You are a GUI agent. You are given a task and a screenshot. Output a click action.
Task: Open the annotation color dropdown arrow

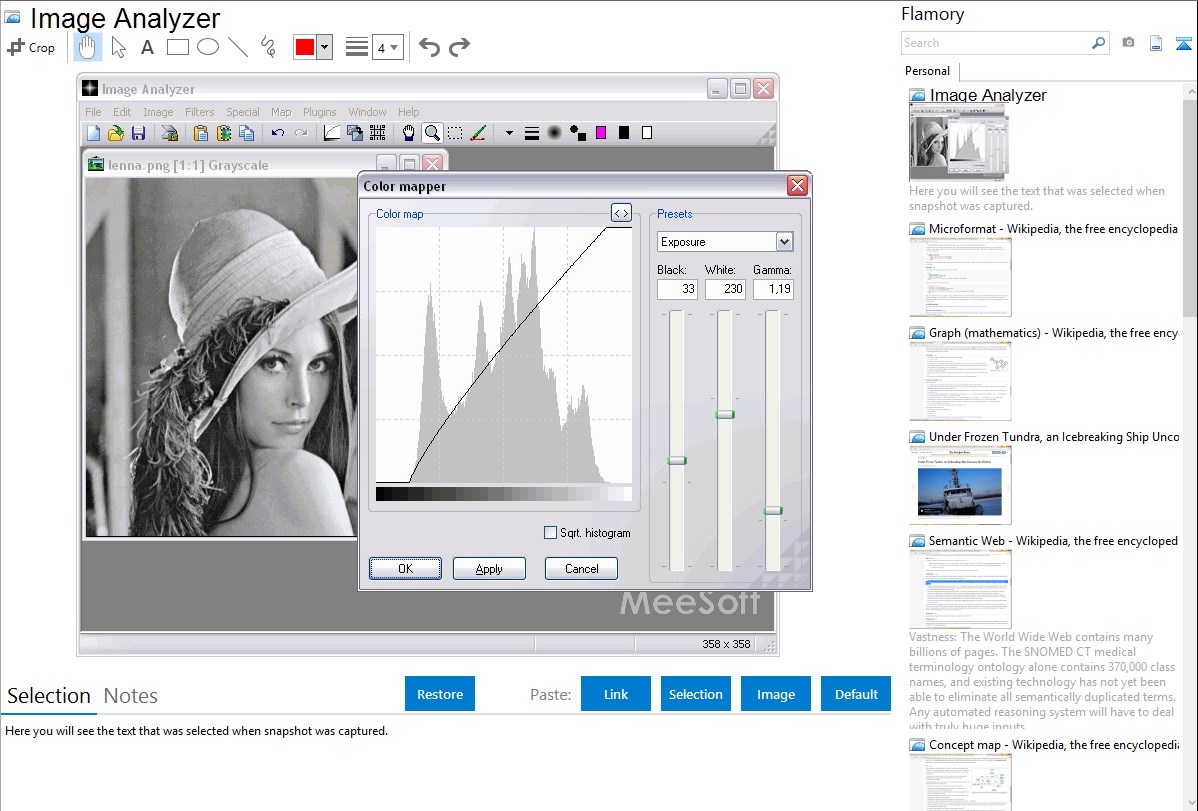324,47
